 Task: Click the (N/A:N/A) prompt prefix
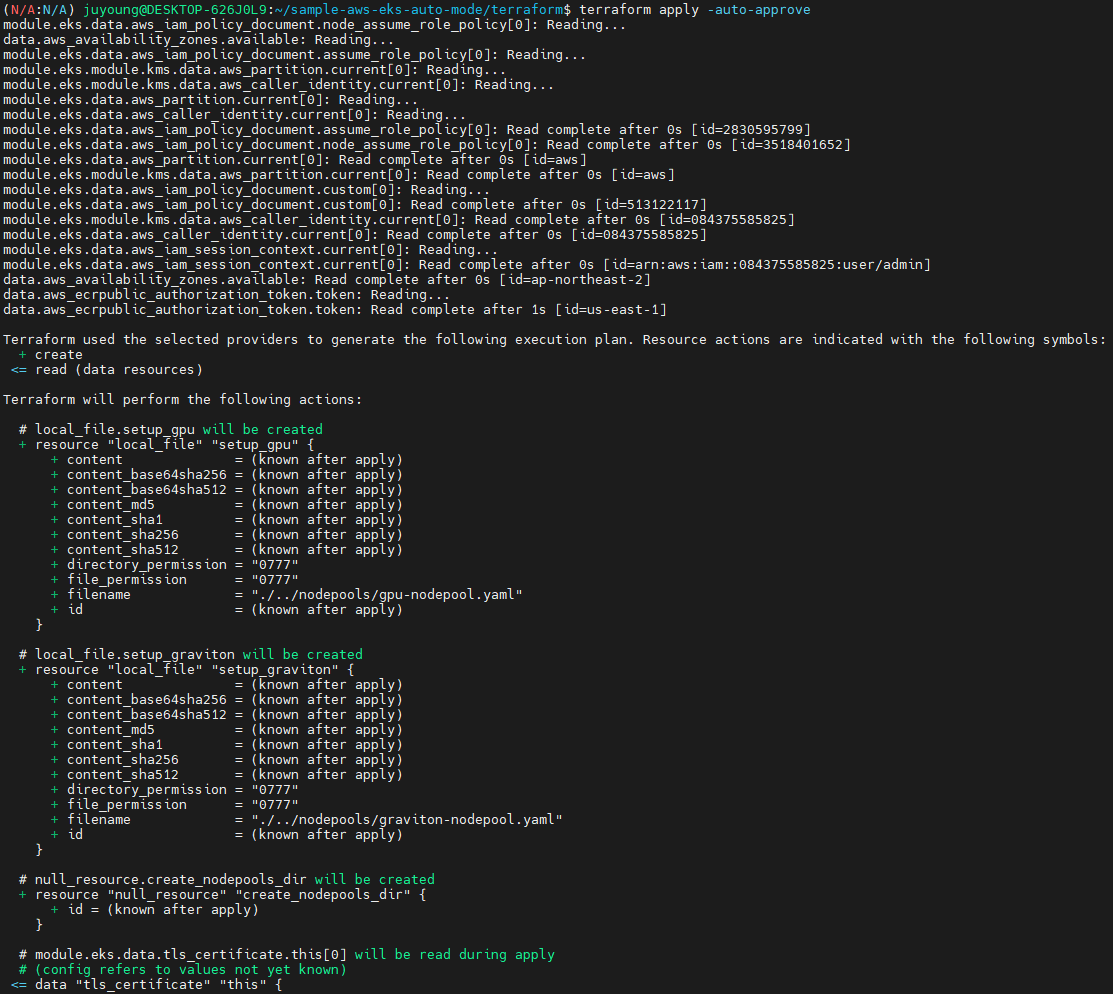[x=39, y=10]
